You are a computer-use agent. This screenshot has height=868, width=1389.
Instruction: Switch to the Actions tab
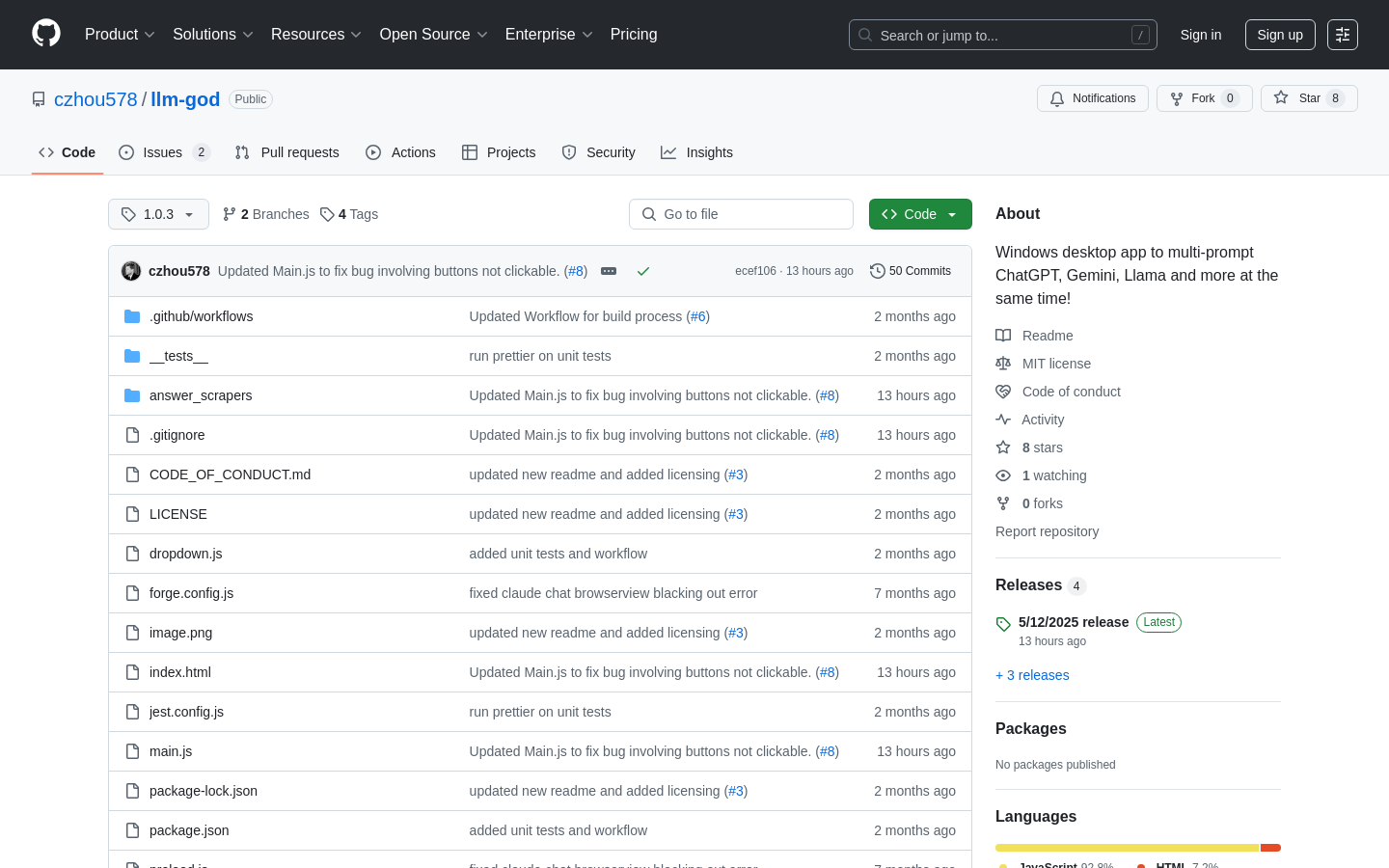pos(400,152)
